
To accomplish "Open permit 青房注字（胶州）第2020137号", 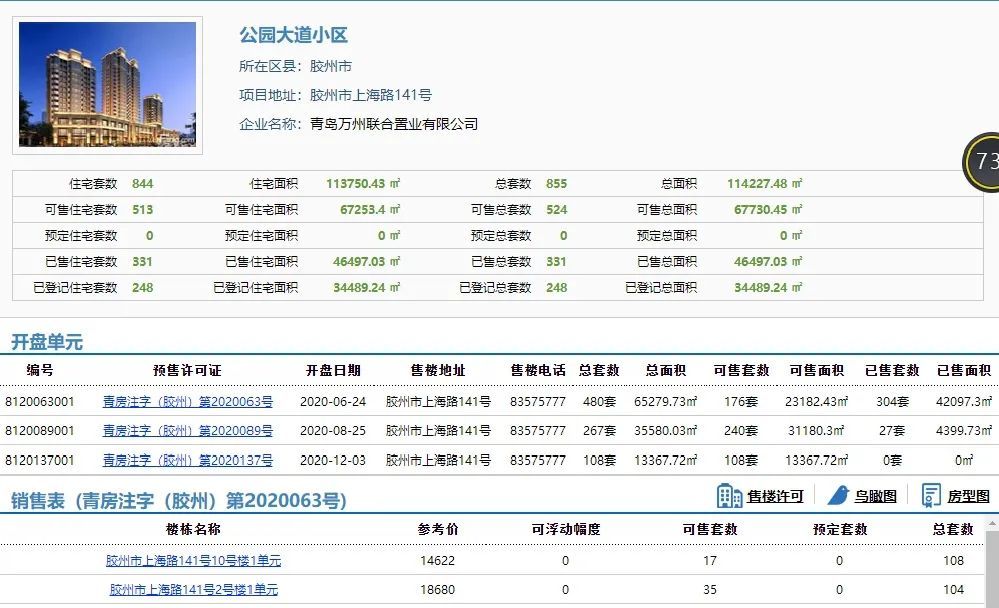I will 187,460.
